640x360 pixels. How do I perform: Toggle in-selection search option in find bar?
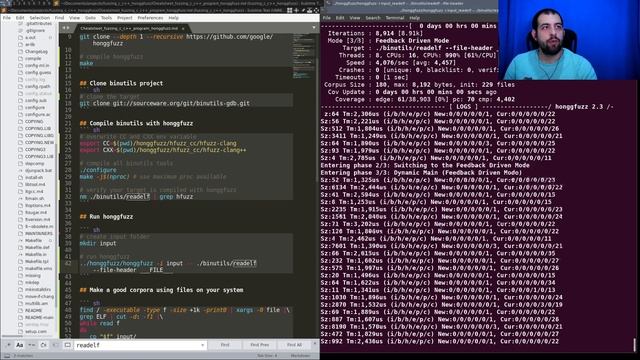[56, 345]
